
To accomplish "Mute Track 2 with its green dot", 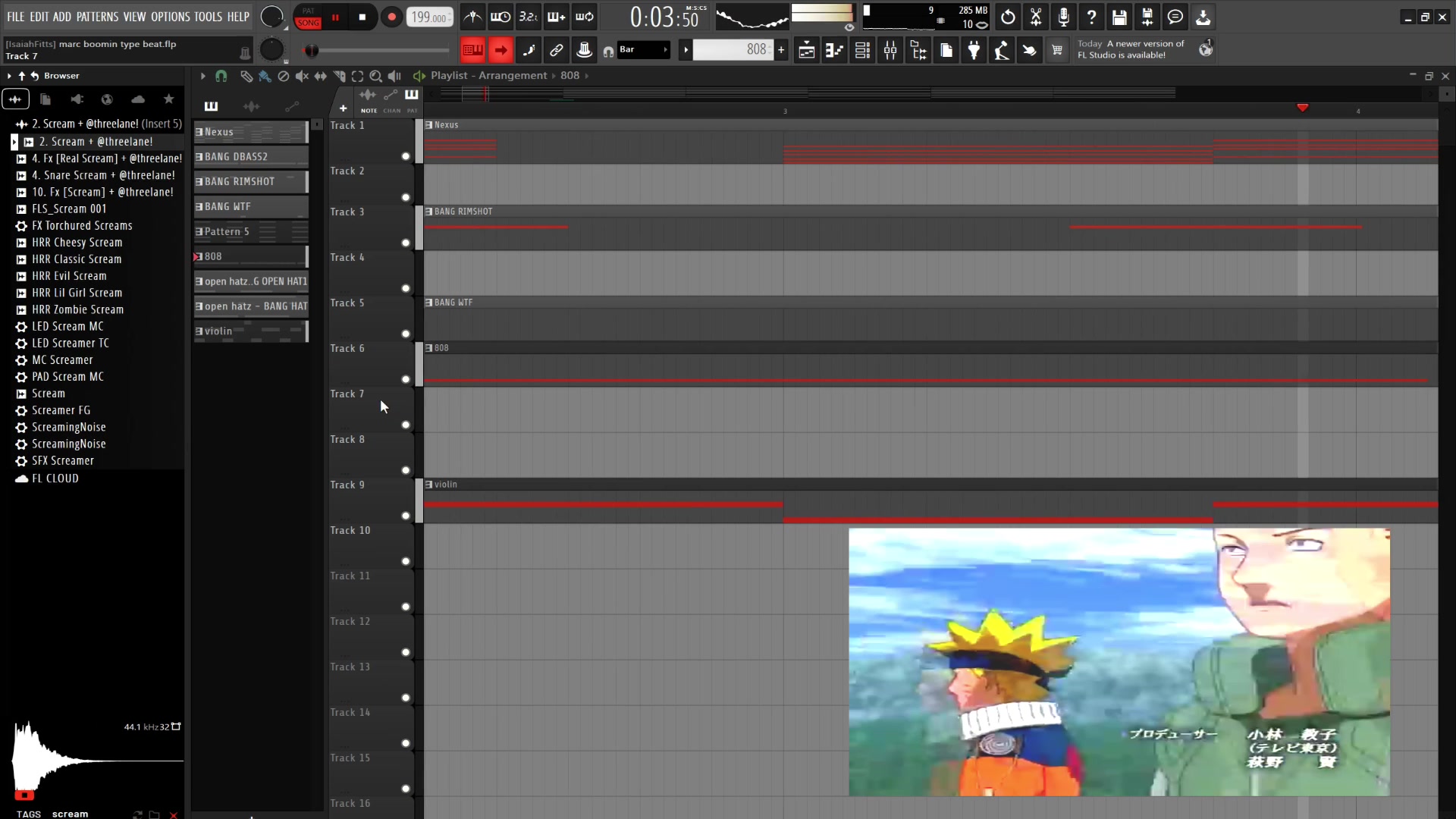I will tap(406, 197).
